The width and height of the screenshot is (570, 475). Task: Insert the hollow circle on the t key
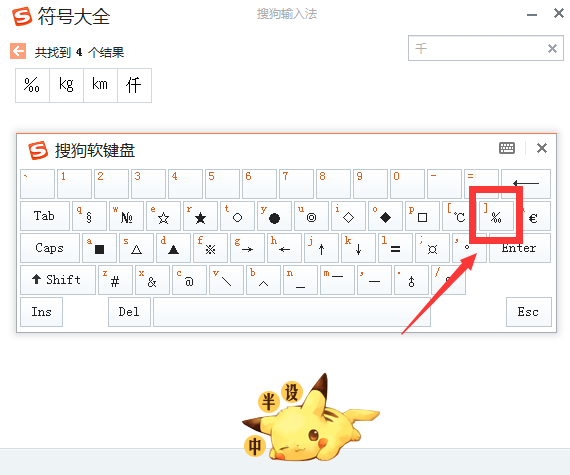click(x=237, y=216)
